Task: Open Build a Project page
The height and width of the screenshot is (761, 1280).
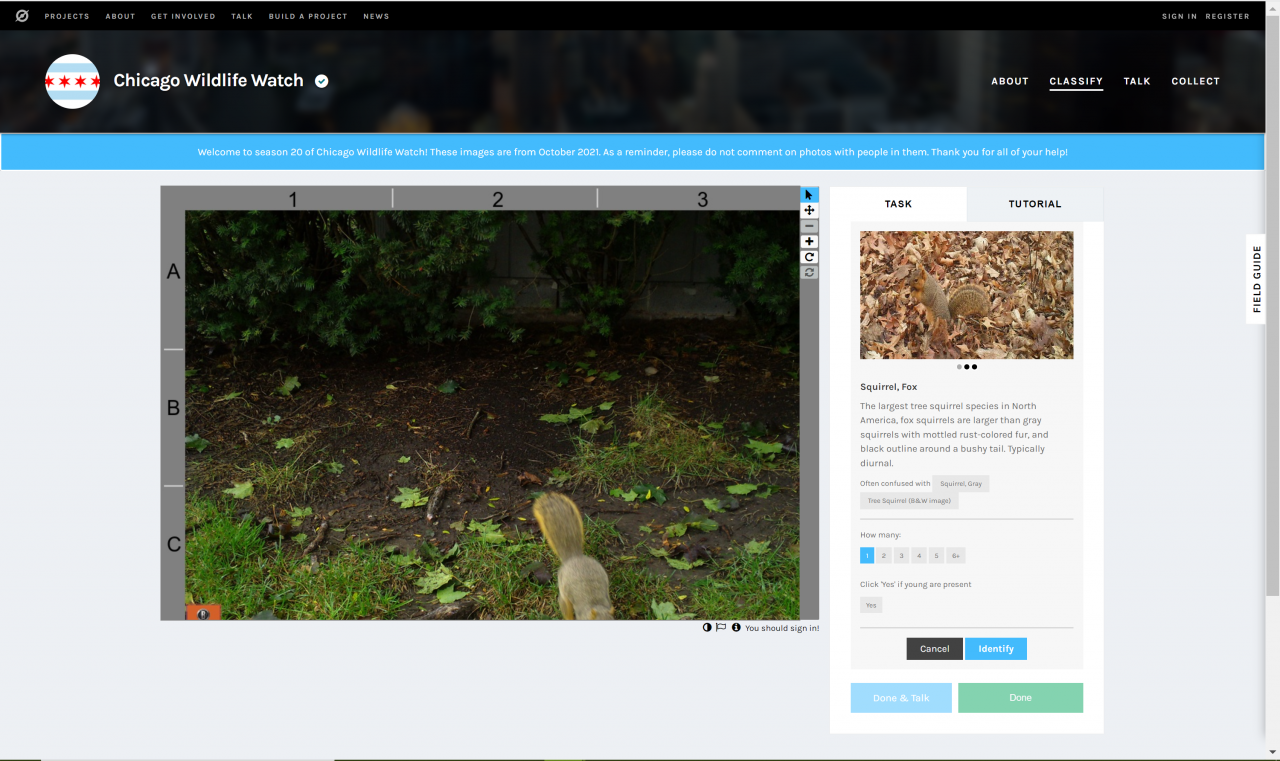Action: (308, 16)
